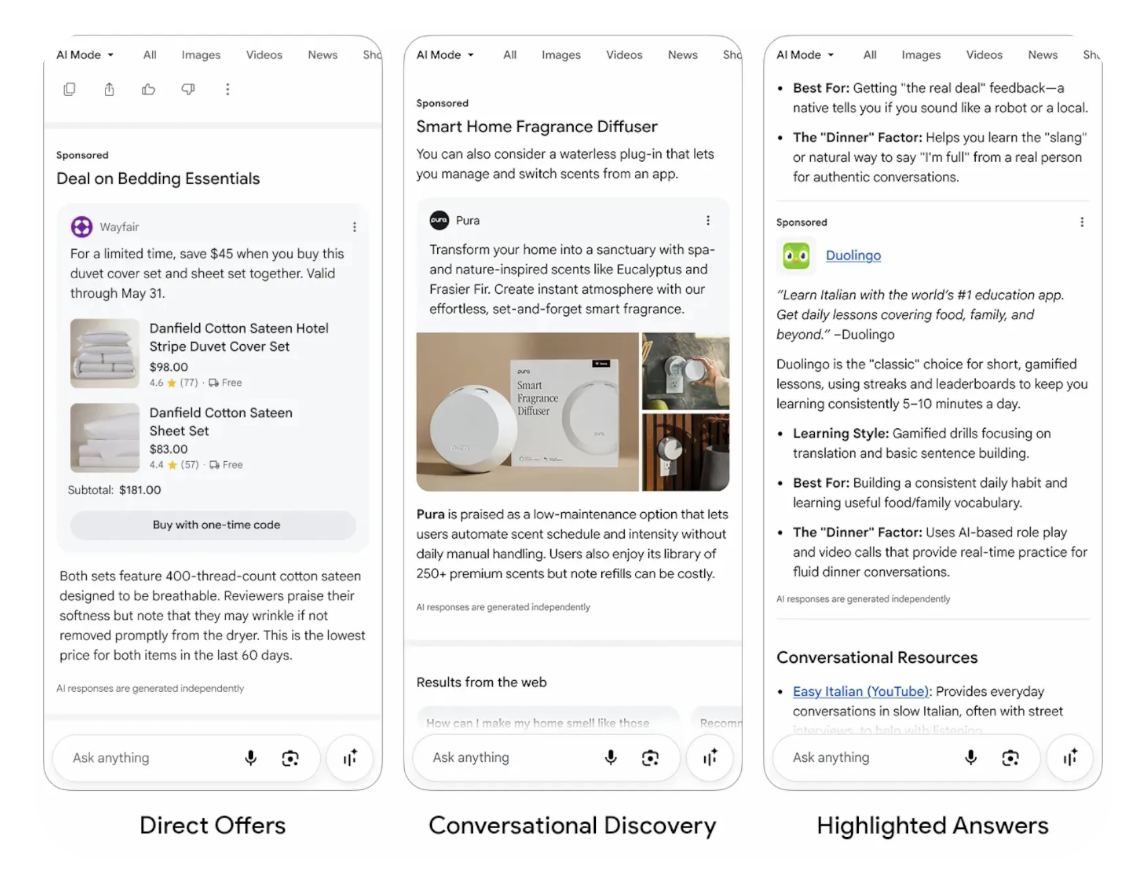
Task: Click Results from the web heading
Action: (481, 682)
